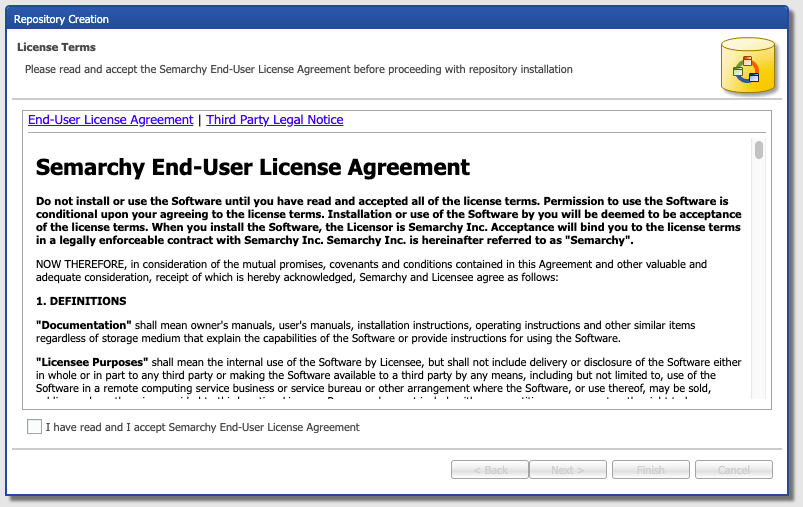Click the license text scrollbar thumb
Viewport: 803px width, 507px height.
pyautogui.click(x=759, y=150)
